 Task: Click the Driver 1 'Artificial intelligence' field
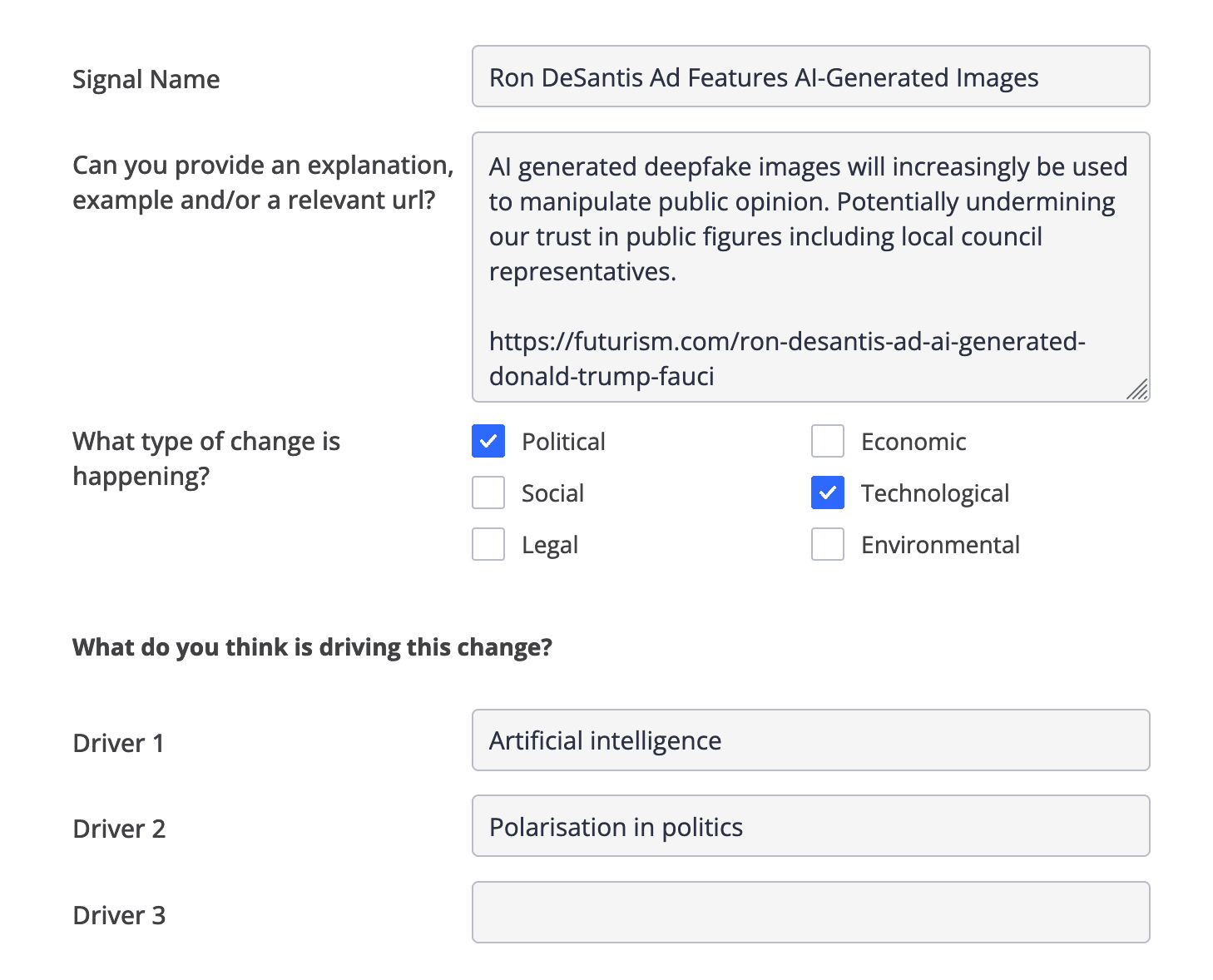pyautogui.click(x=810, y=740)
